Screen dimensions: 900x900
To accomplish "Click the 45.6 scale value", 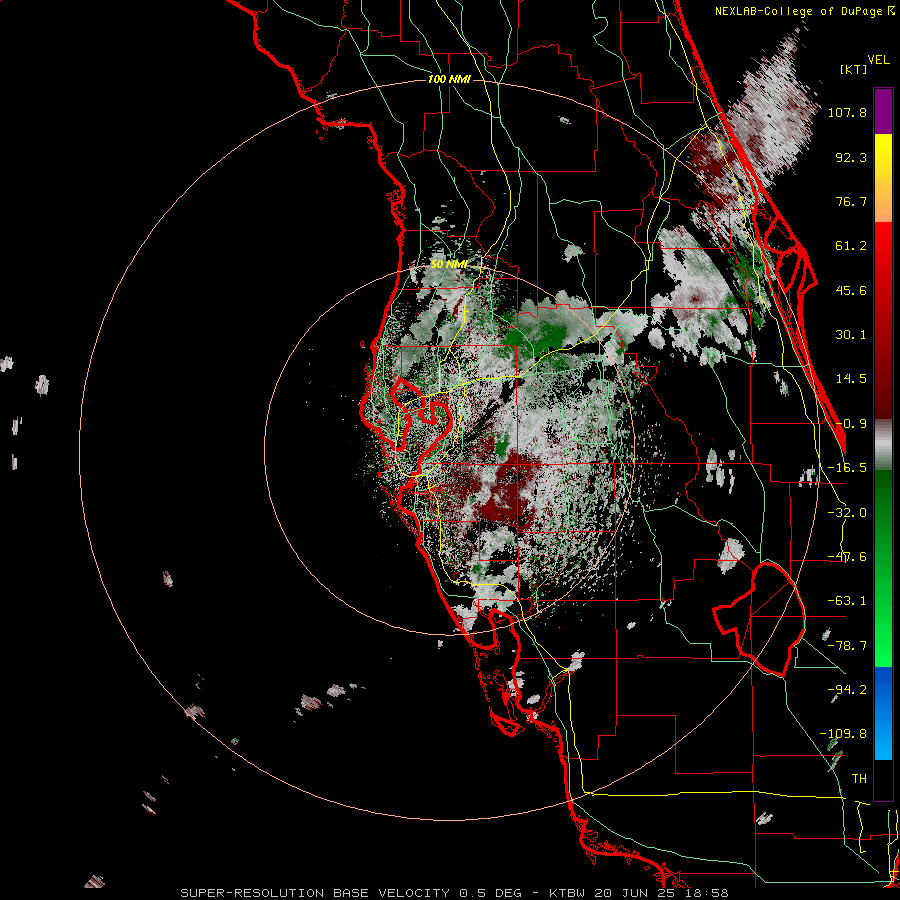I will click(x=851, y=290).
